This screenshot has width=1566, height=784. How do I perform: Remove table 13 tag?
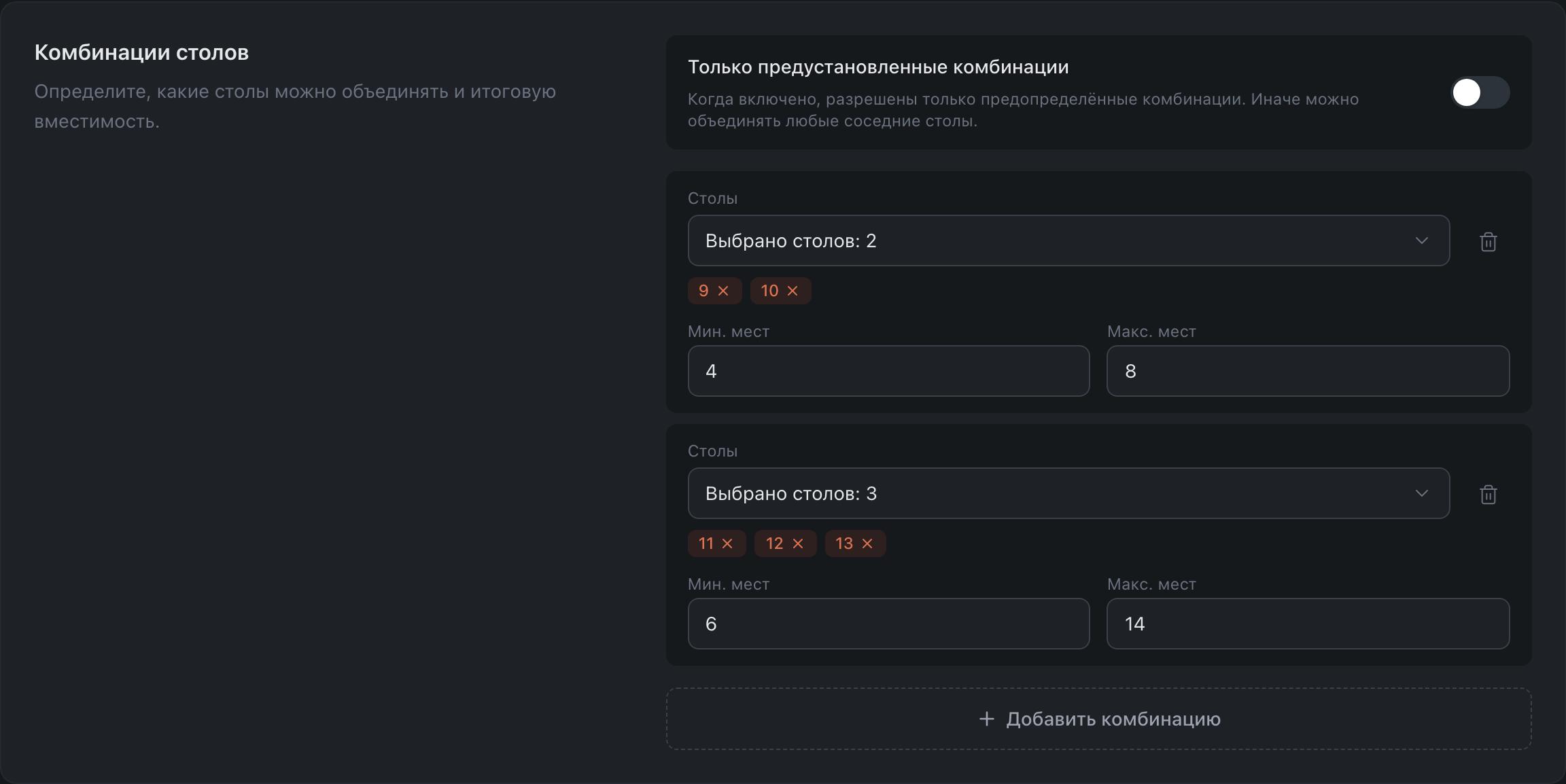(867, 544)
